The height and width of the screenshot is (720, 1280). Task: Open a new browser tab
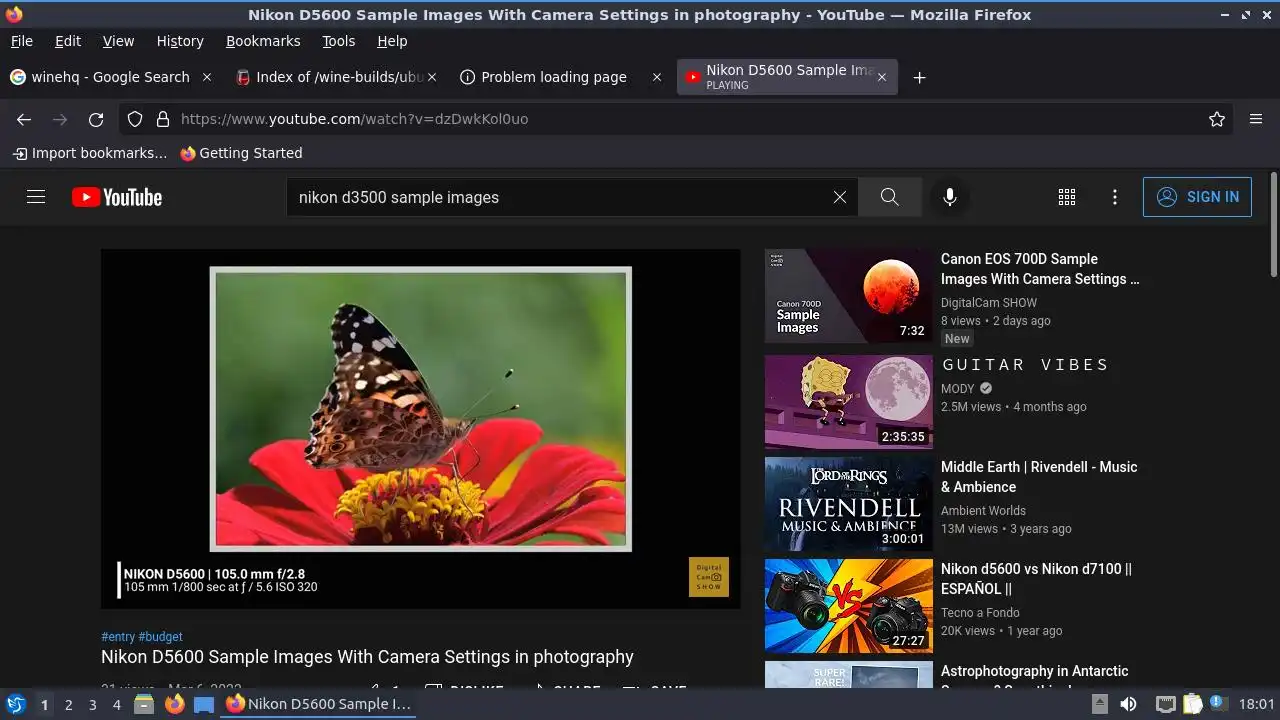[x=919, y=77]
